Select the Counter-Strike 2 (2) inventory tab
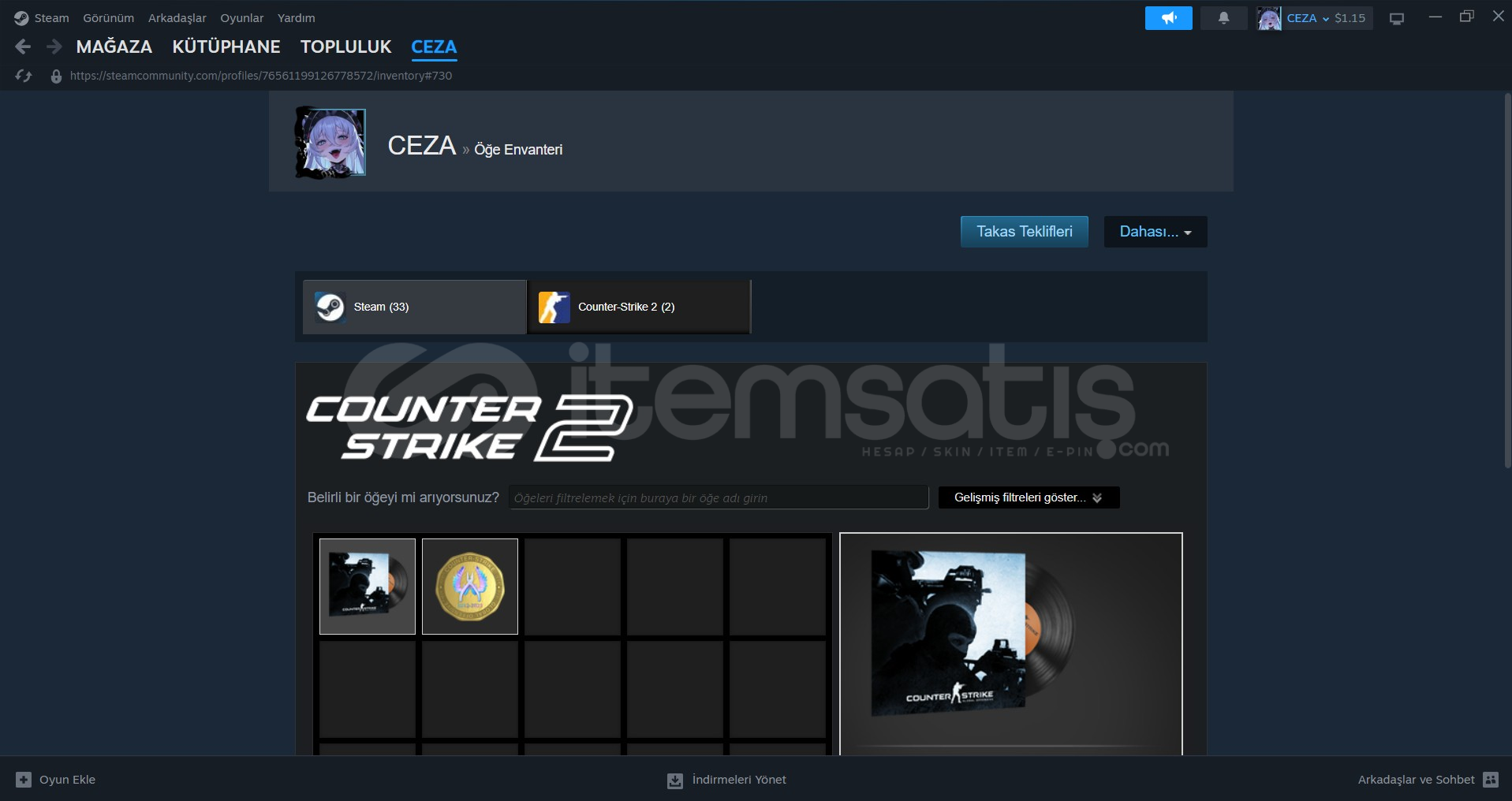The width and height of the screenshot is (1512, 801). tap(639, 307)
